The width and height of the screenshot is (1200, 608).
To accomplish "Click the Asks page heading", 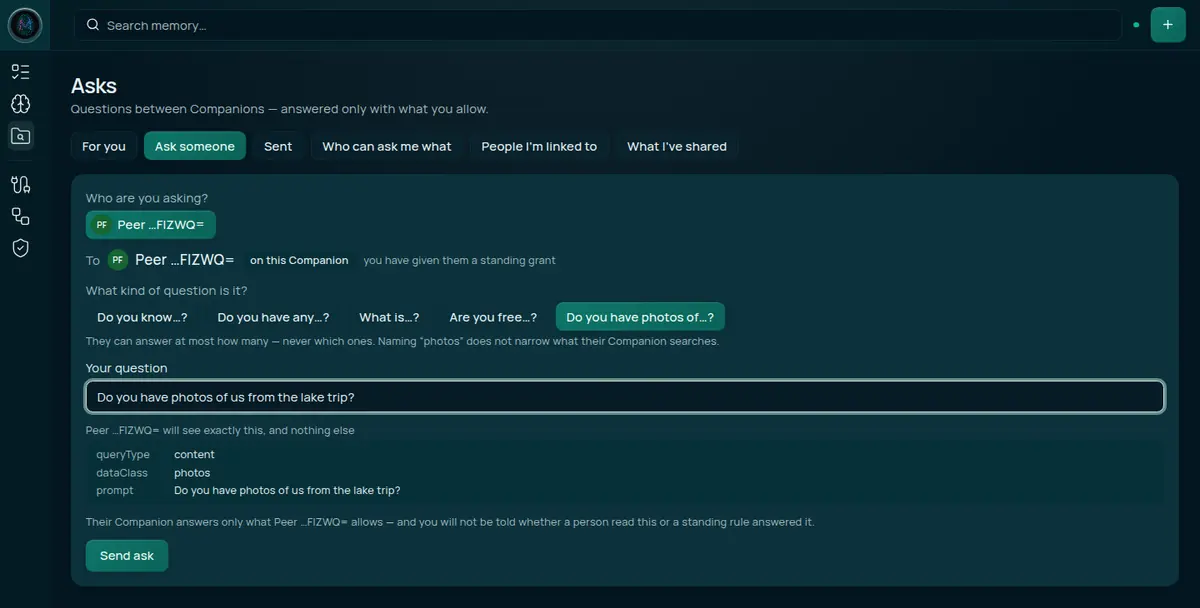I will (94, 86).
